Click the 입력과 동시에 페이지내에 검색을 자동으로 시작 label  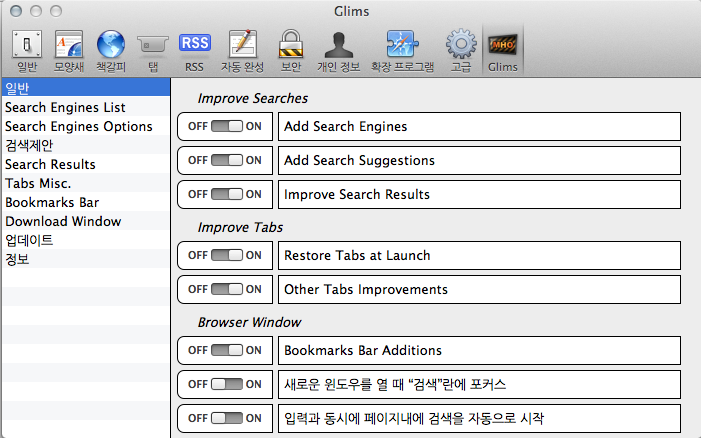click(x=479, y=418)
